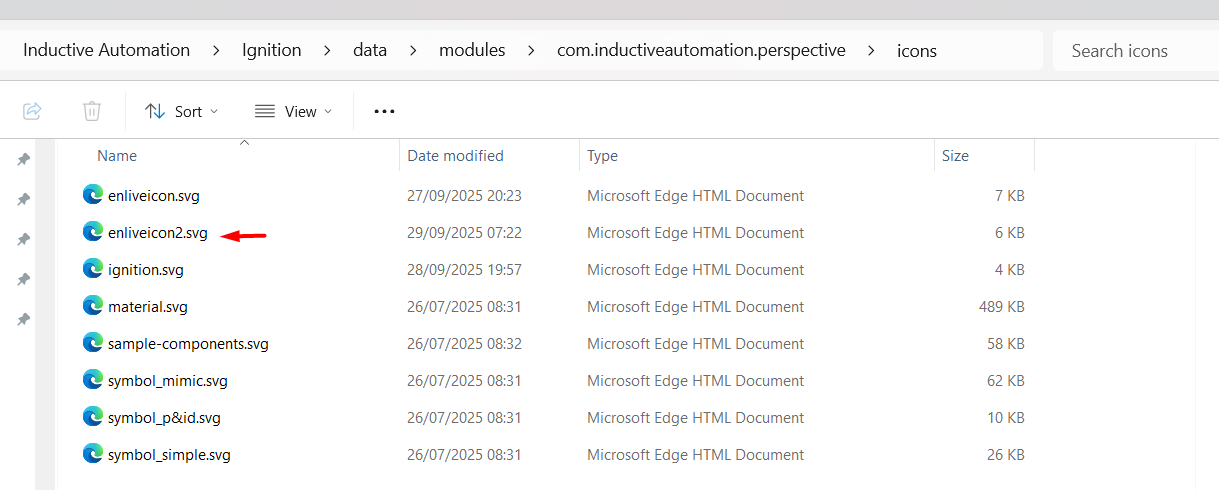Open the View dropdown
Screen dimensions: 1219x490
(x=293, y=111)
